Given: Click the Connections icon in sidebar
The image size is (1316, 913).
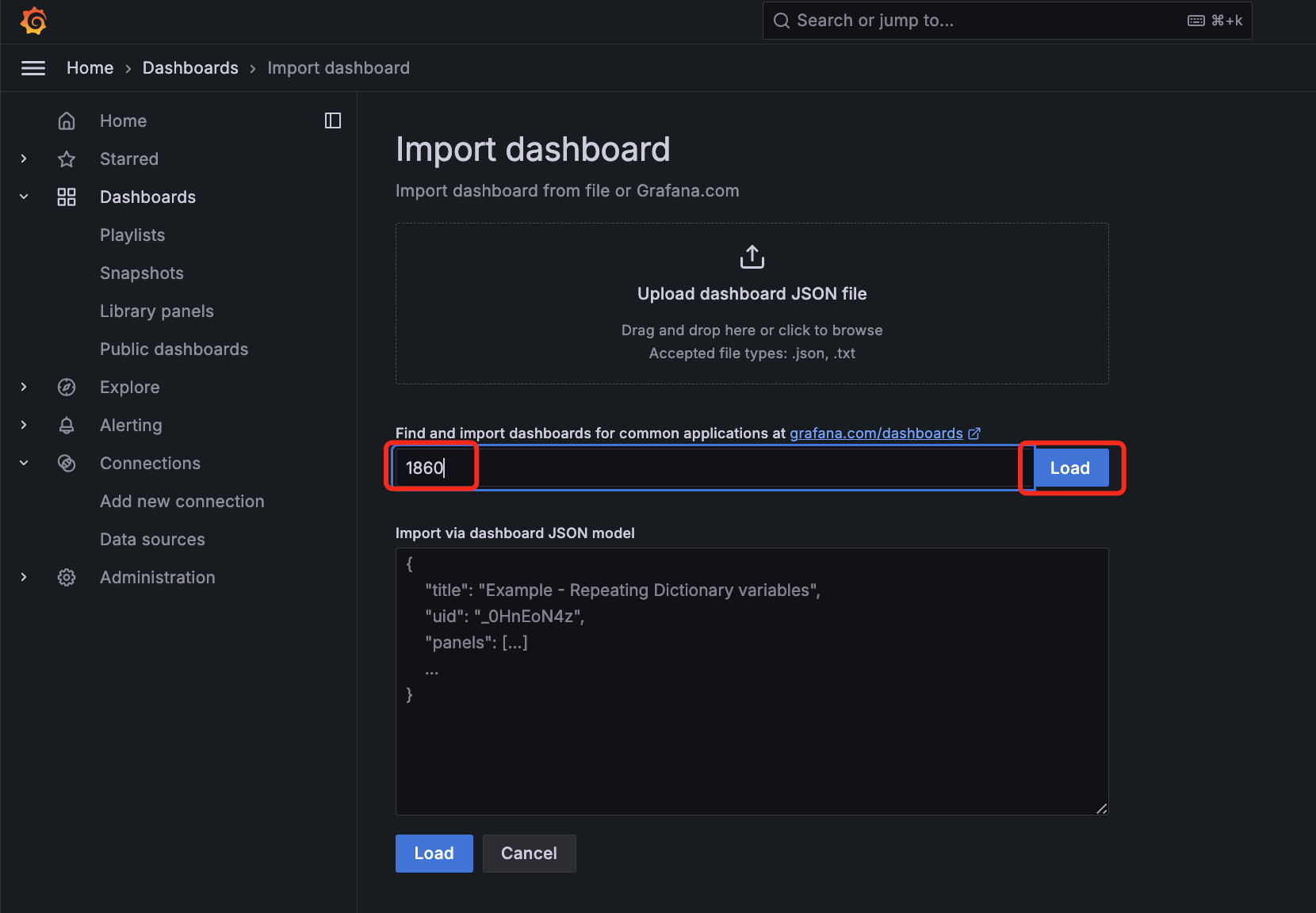Looking at the screenshot, I should [67, 464].
